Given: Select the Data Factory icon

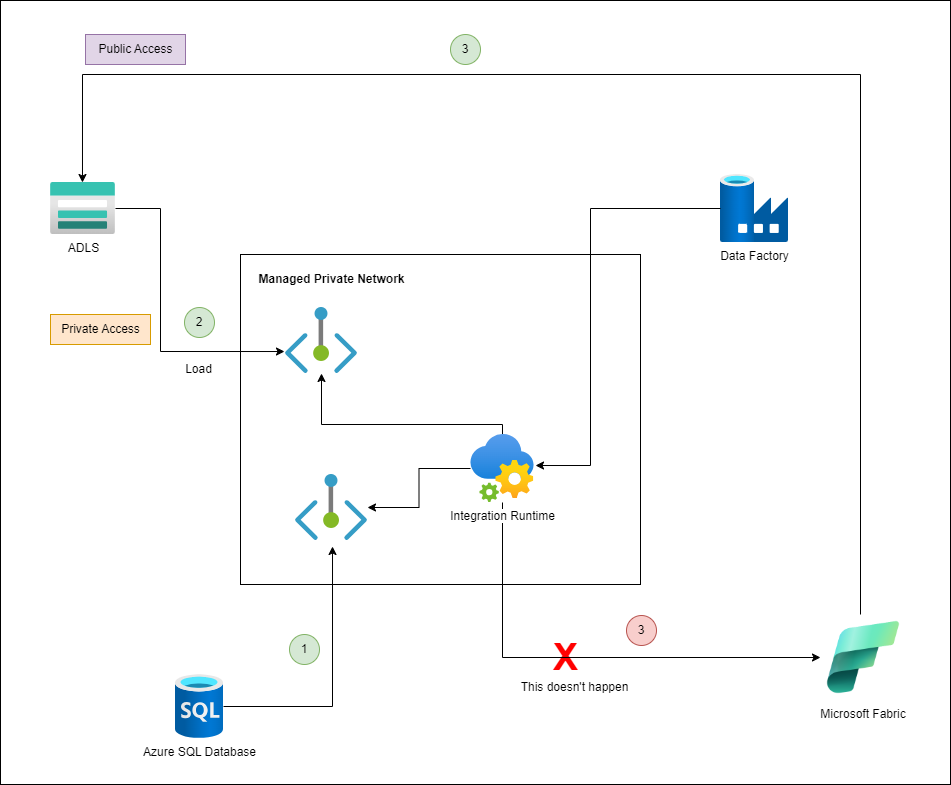Looking at the screenshot, I should (x=754, y=209).
